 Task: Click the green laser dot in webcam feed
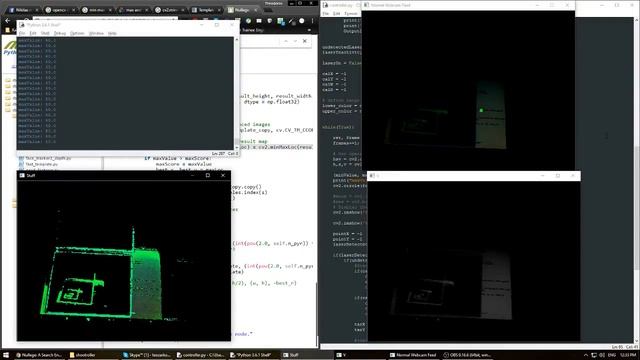click(481, 110)
